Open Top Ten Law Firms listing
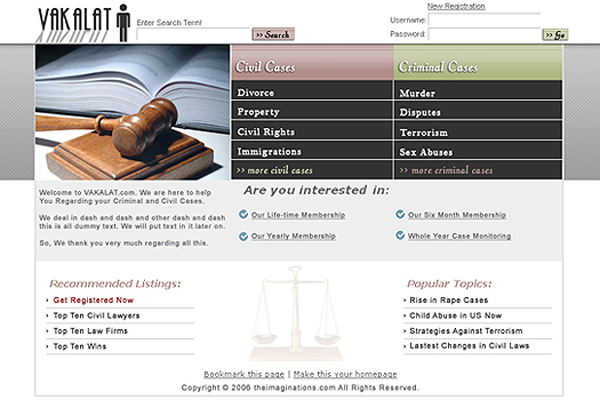Image resolution: width=600 pixels, height=400 pixels. [90, 331]
